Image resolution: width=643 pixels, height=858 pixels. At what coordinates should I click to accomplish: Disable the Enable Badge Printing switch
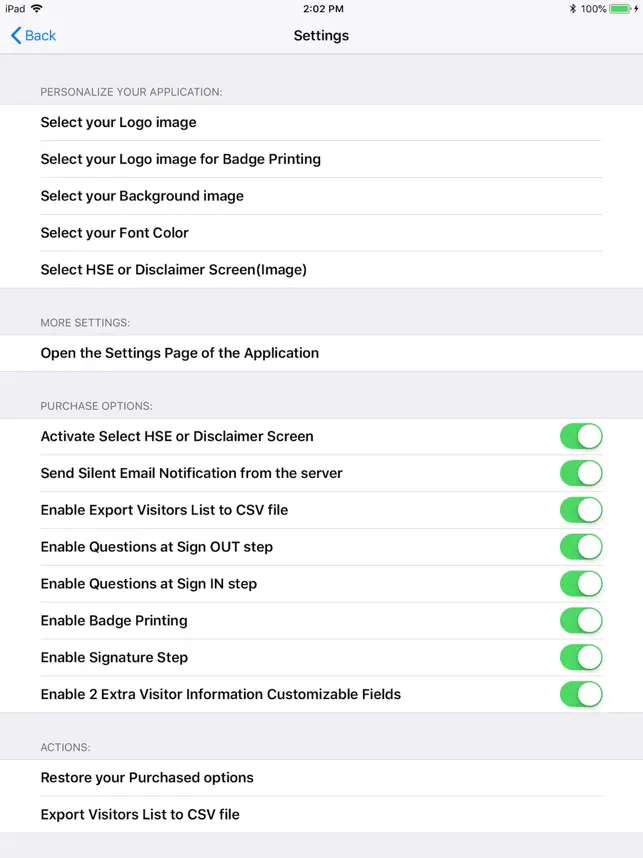tap(581, 621)
